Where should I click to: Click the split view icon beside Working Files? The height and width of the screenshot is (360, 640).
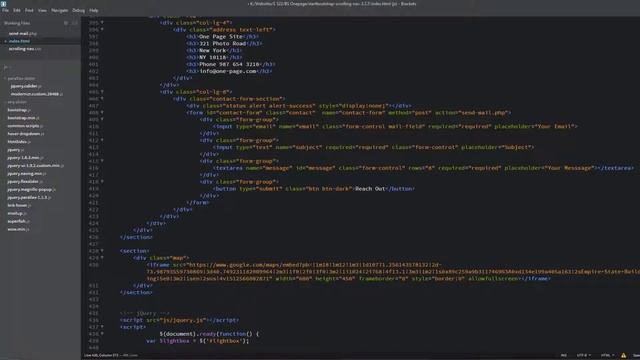[x=75, y=23]
